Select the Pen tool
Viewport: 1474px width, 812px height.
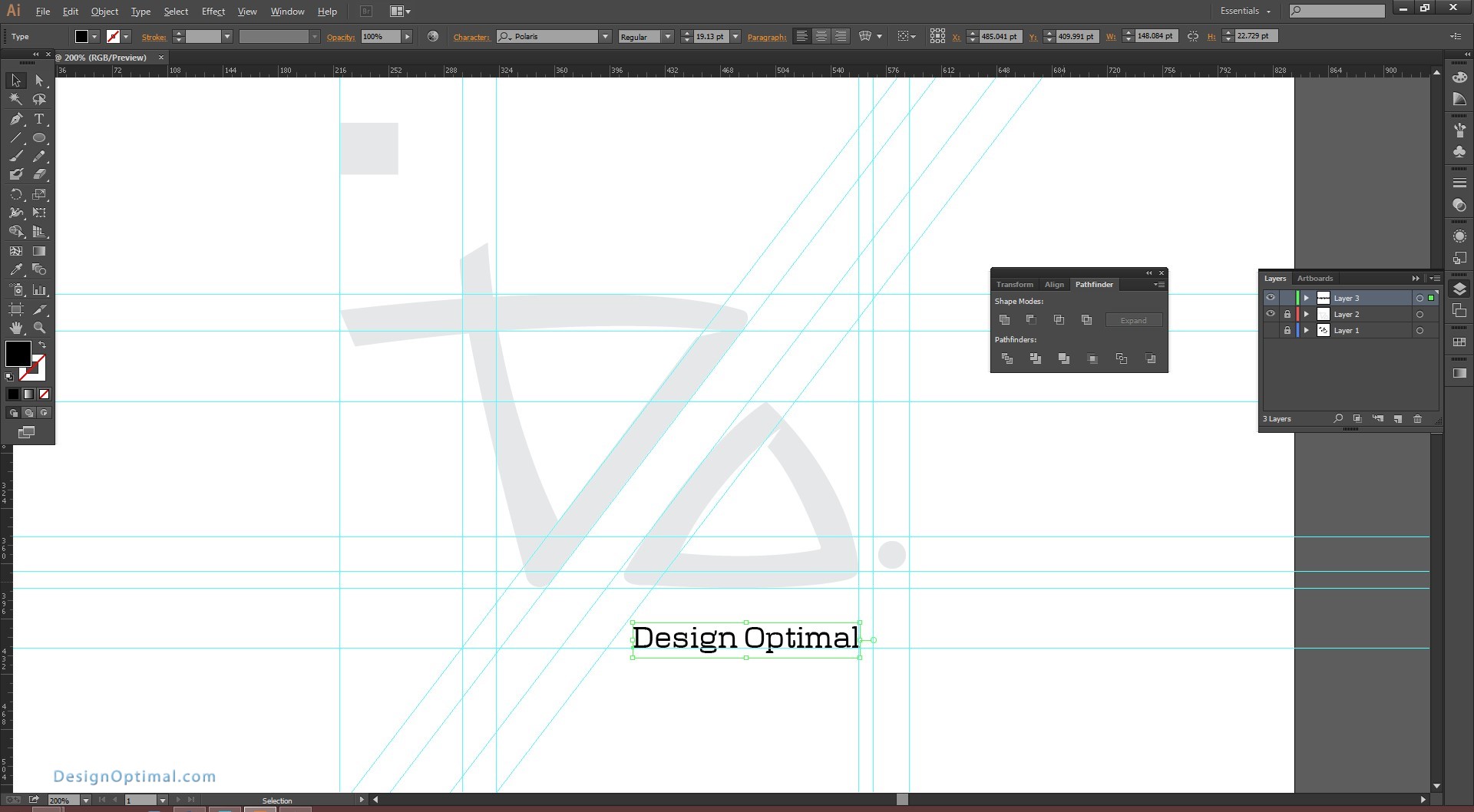click(x=15, y=119)
